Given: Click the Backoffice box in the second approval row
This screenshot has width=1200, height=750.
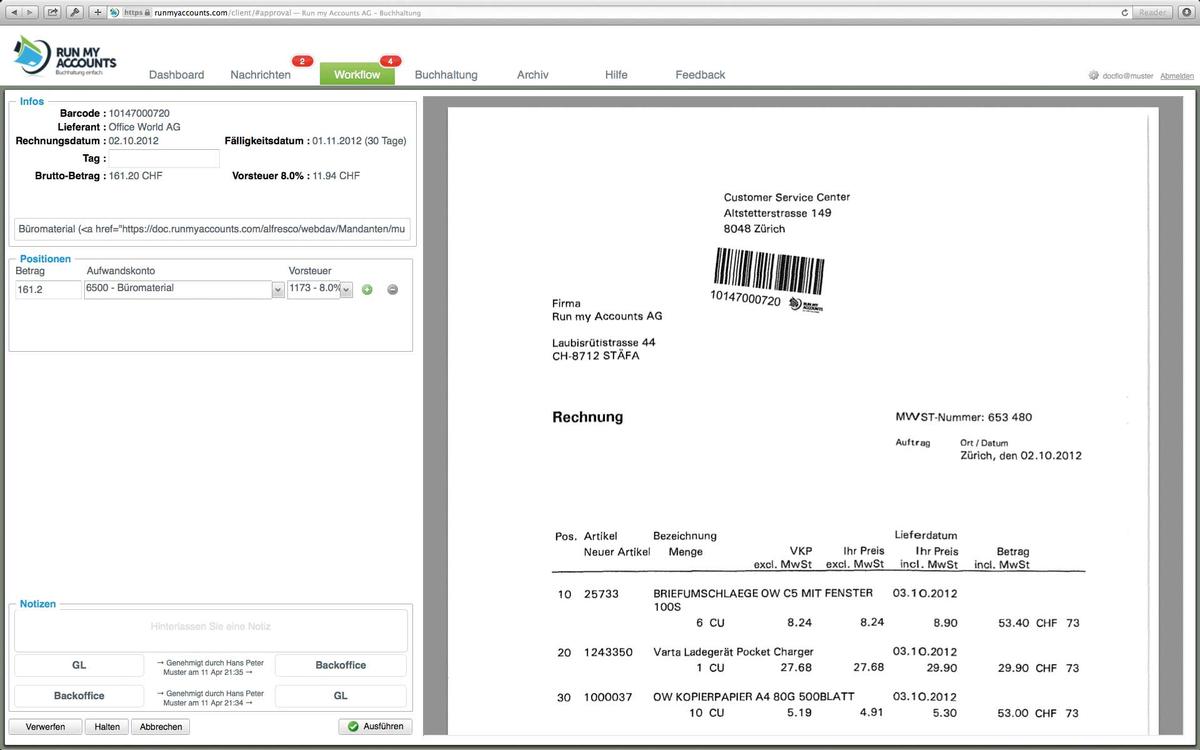Looking at the screenshot, I should (x=79, y=695).
